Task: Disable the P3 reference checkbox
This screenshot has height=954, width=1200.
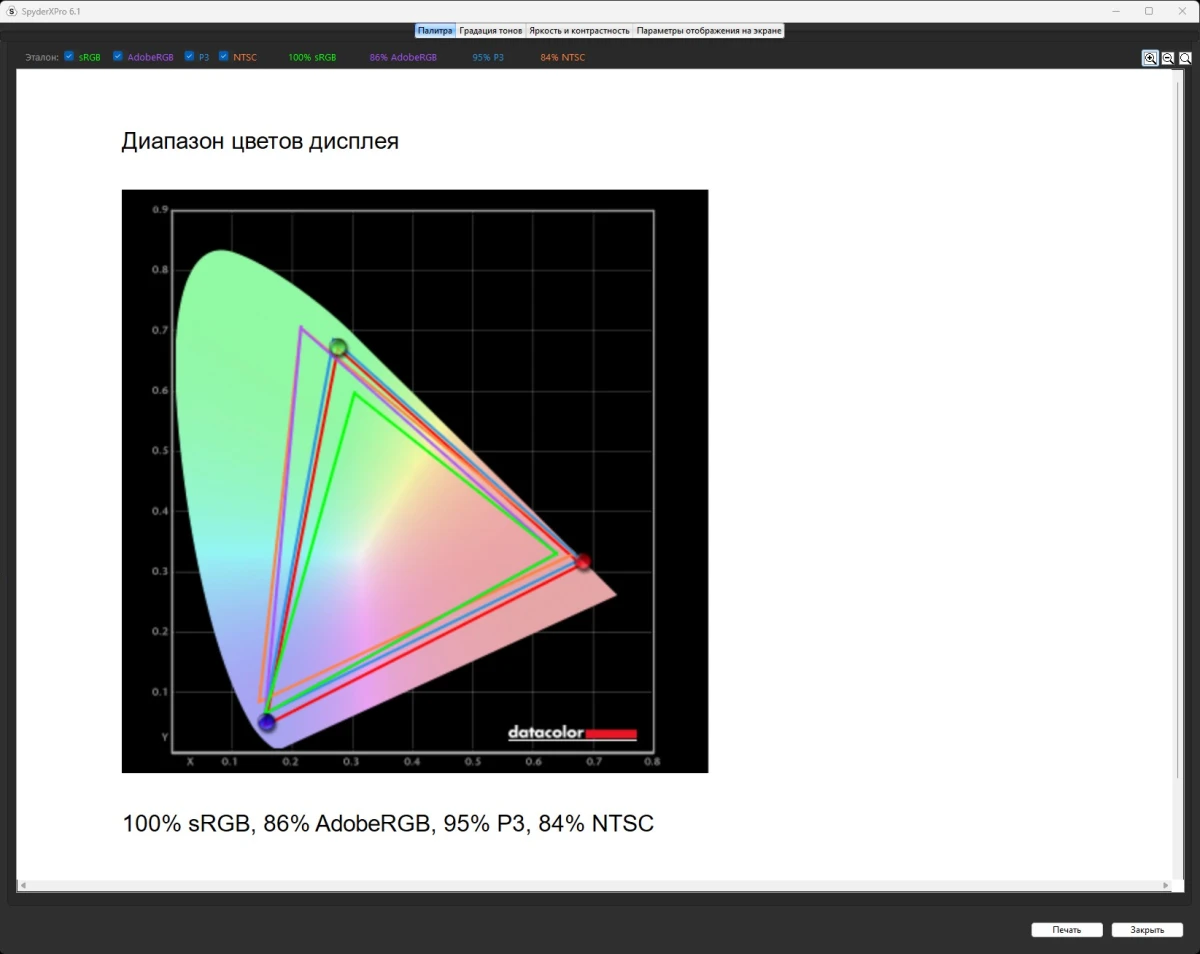Action: point(189,57)
